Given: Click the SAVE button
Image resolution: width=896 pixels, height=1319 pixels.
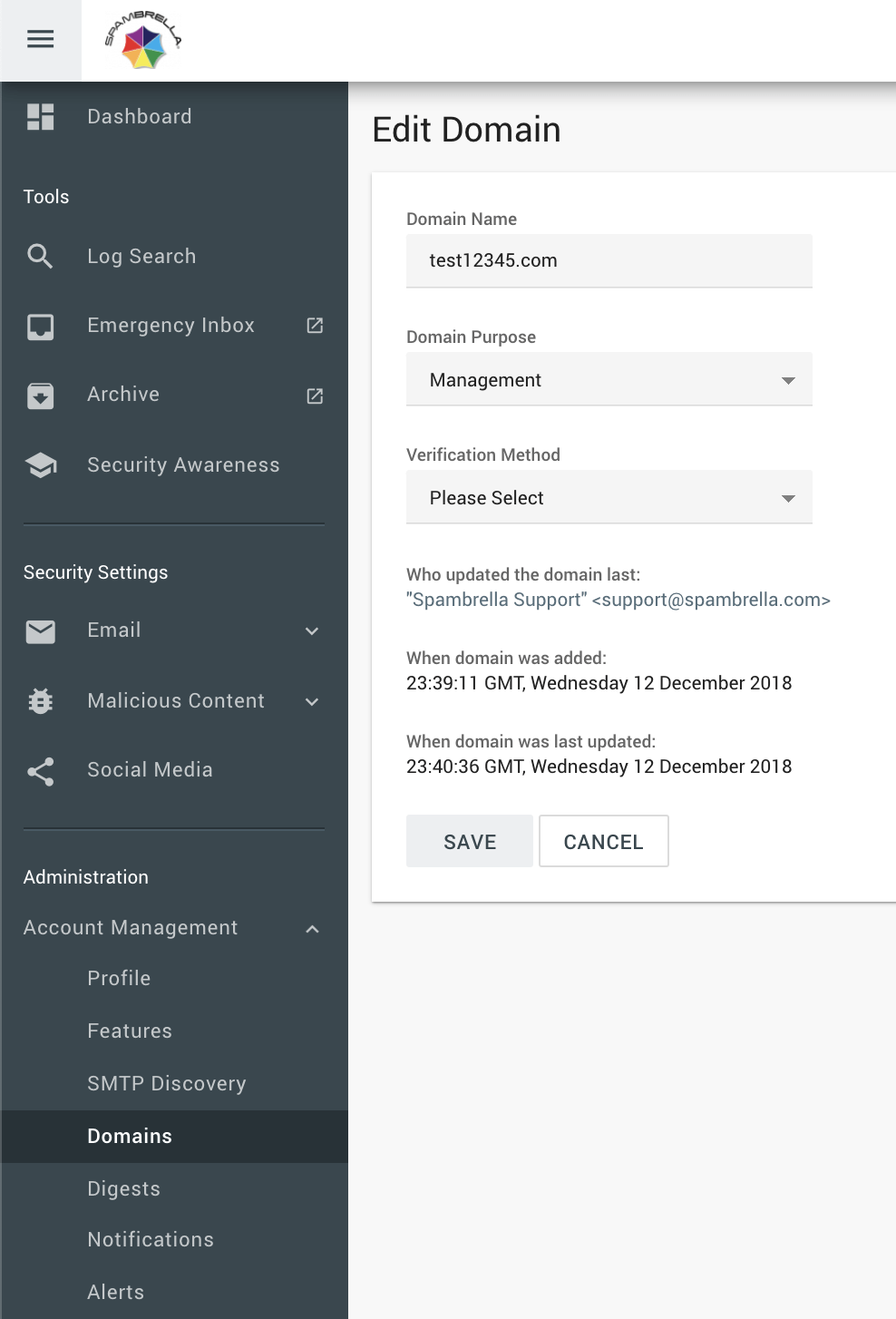Looking at the screenshot, I should point(470,841).
